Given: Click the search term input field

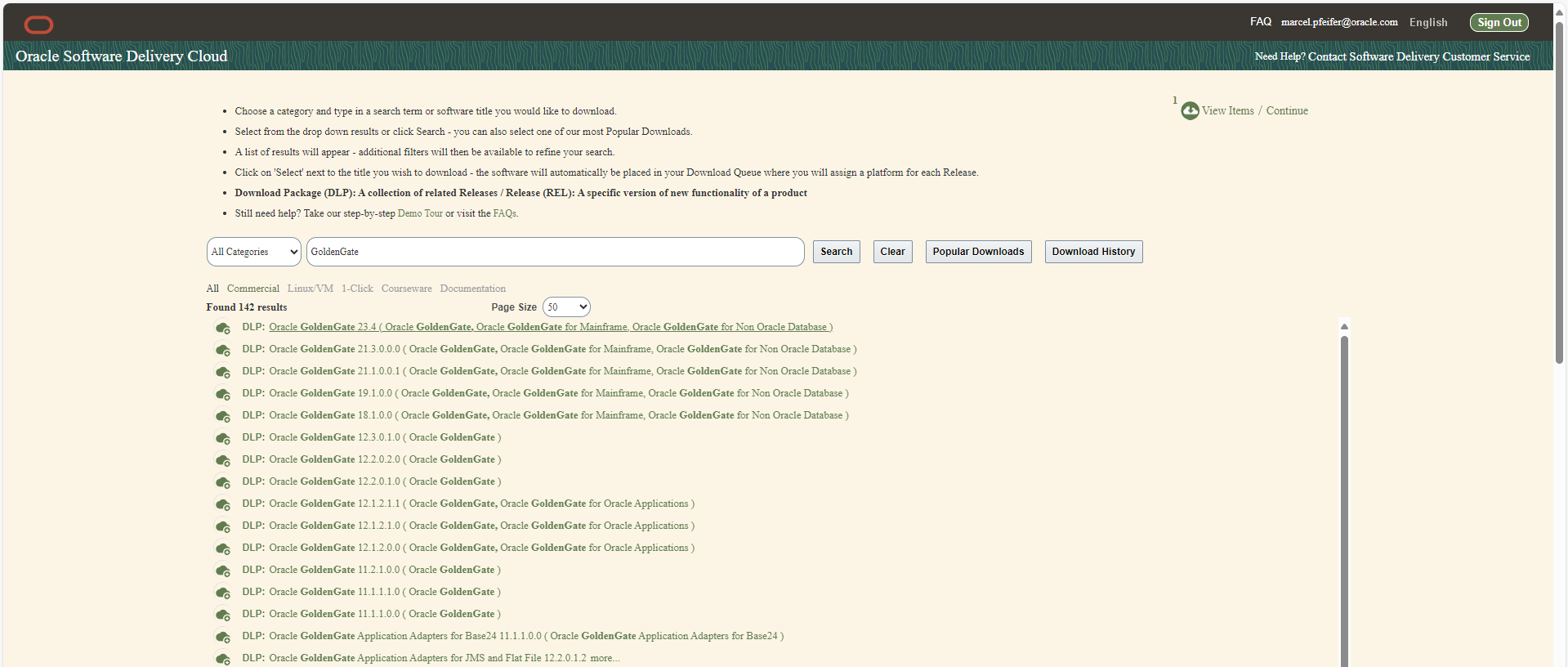Looking at the screenshot, I should [x=556, y=252].
